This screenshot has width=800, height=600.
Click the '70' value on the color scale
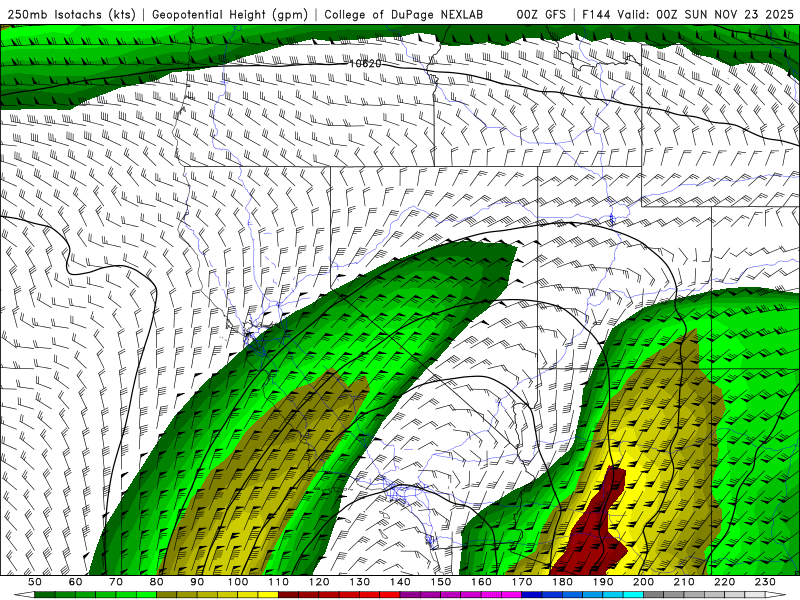point(116,582)
